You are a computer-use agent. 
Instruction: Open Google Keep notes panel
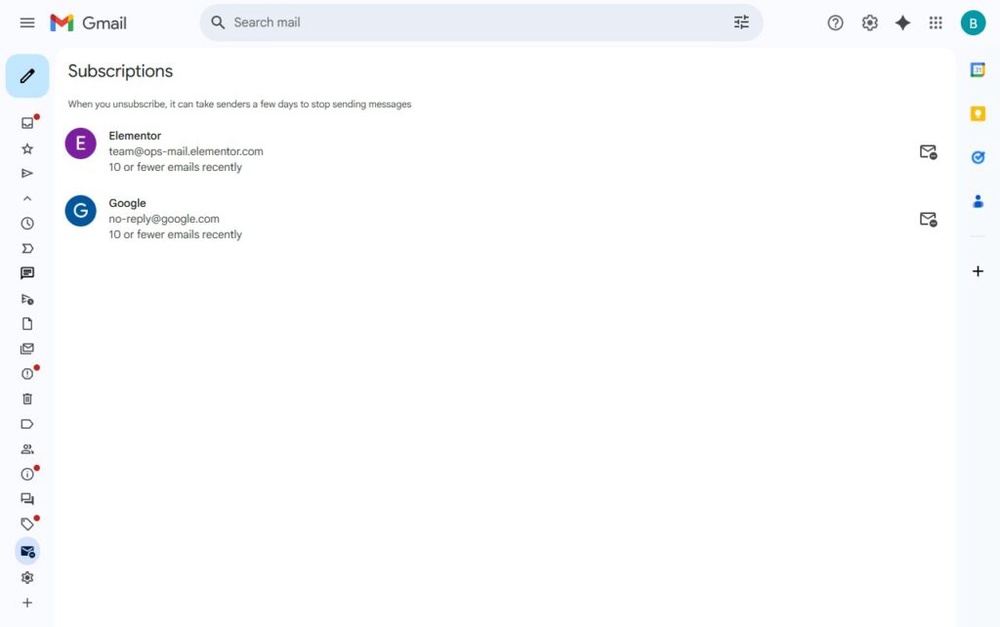(x=977, y=114)
